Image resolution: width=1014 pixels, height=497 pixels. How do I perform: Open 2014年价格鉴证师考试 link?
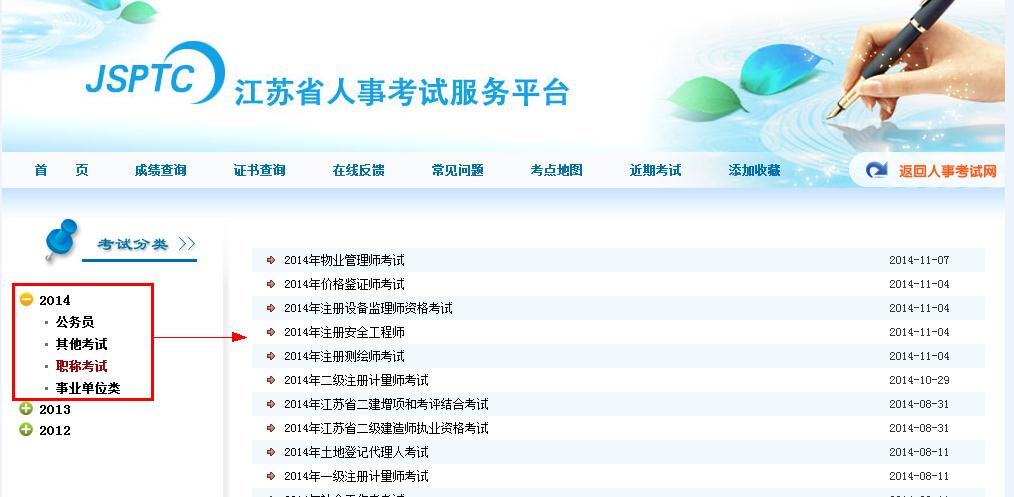344,284
